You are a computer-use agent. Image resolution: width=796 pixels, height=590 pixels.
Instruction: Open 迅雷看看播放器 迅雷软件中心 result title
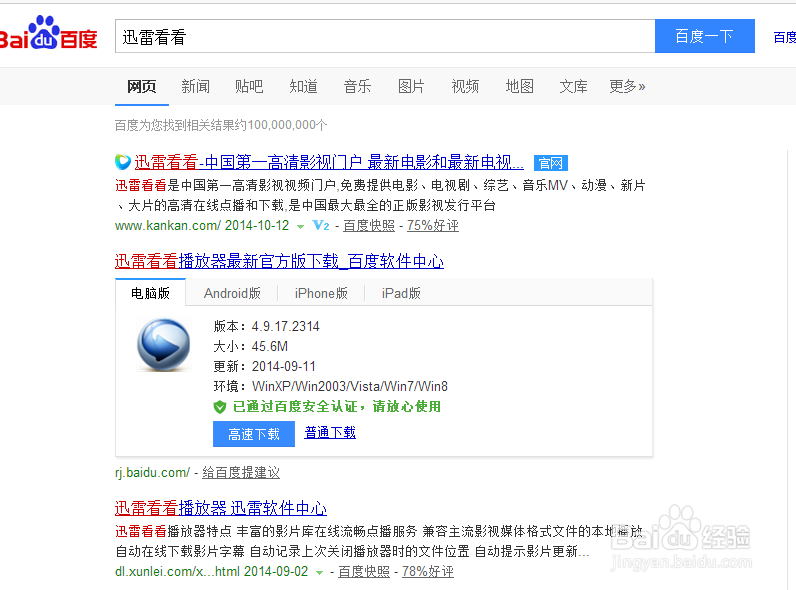[221, 508]
